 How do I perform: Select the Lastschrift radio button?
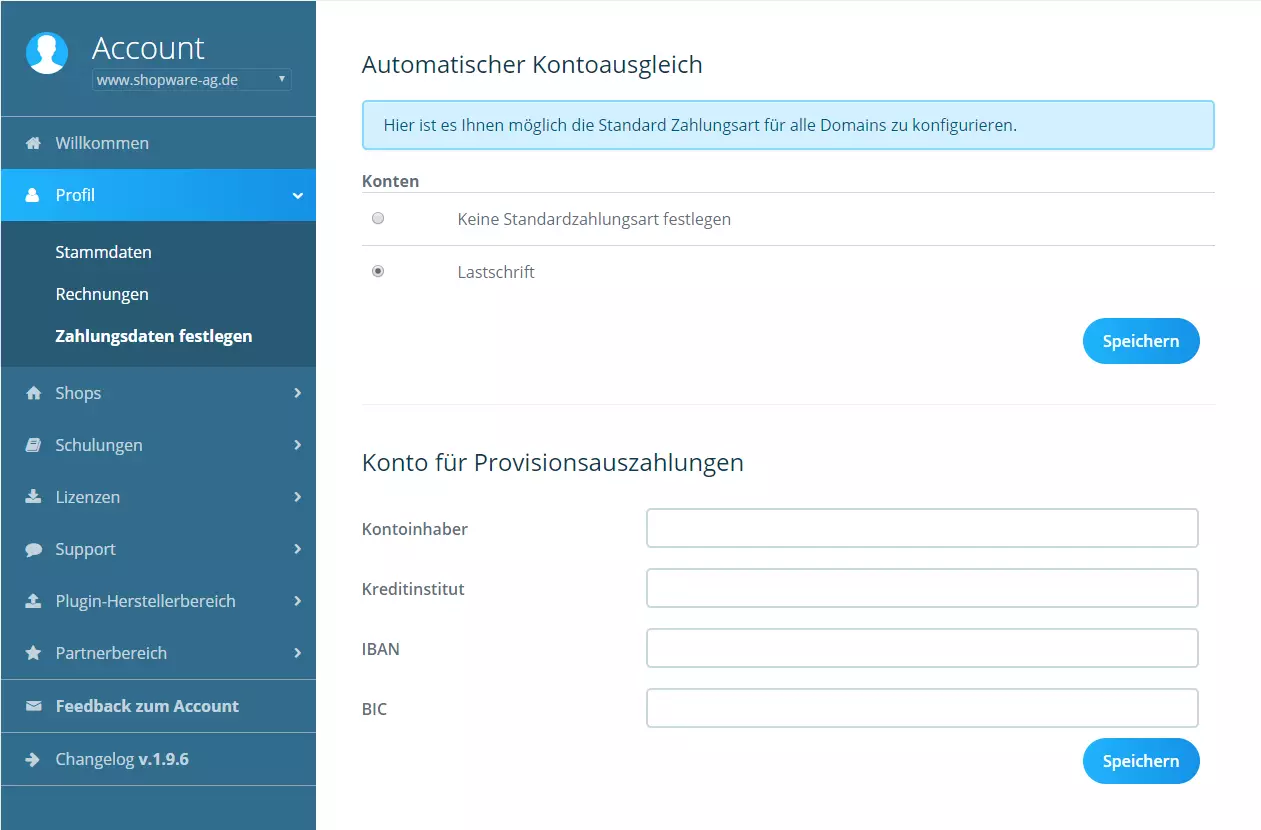click(x=378, y=271)
